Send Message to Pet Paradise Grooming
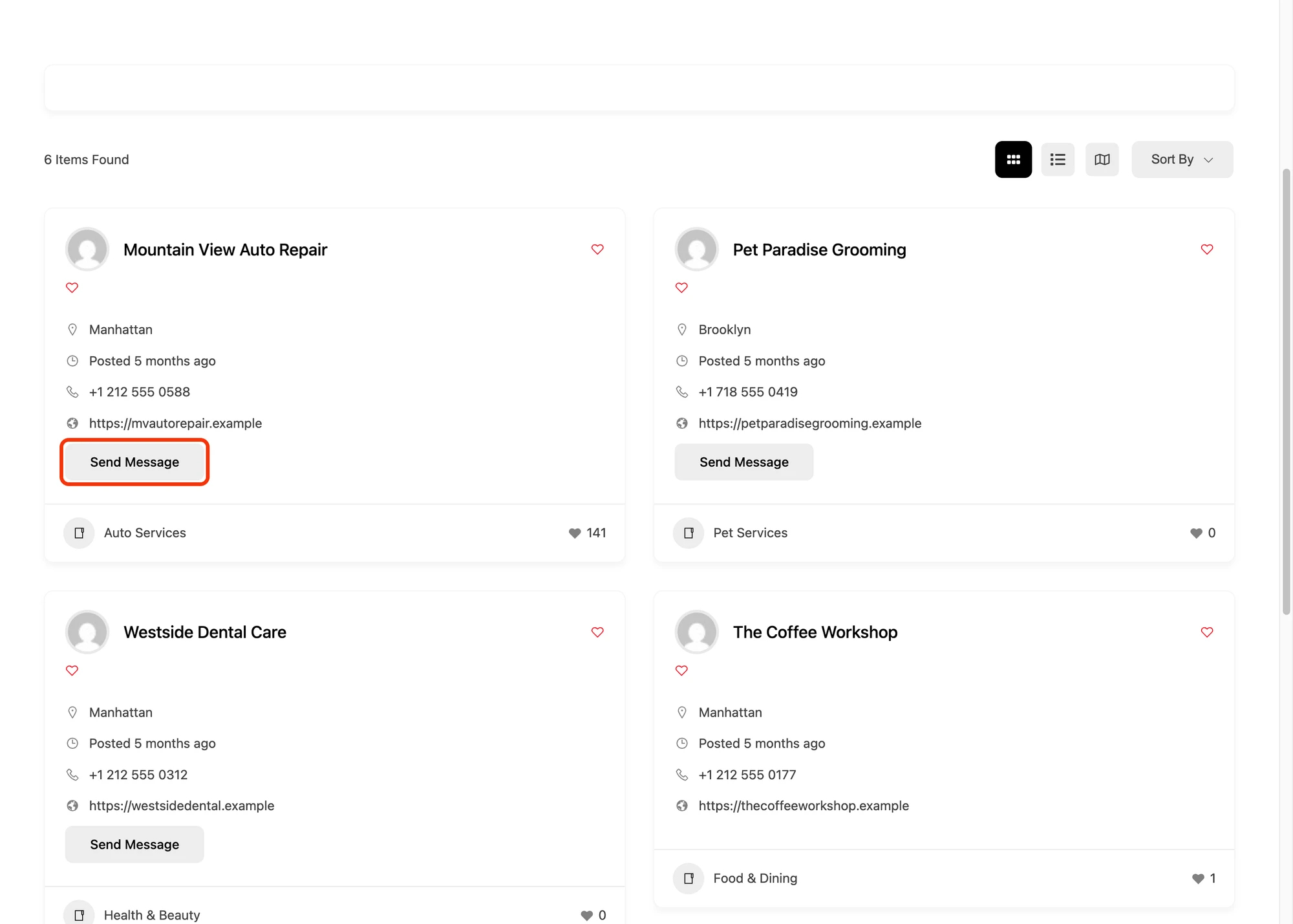This screenshot has width=1293, height=924. [743, 462]
